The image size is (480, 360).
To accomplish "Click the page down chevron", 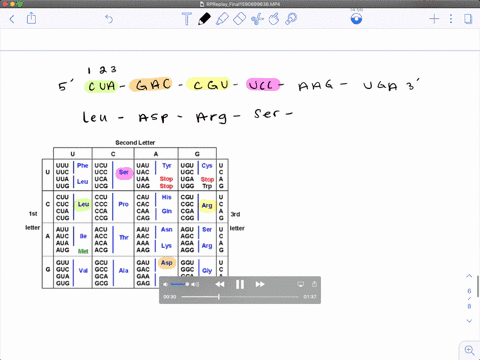I will point(469,321).
